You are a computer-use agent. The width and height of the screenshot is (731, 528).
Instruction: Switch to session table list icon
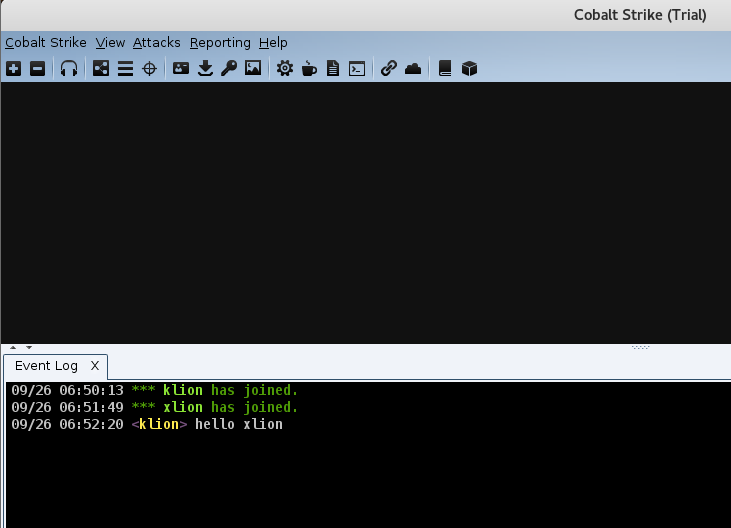tap(125, 69)
